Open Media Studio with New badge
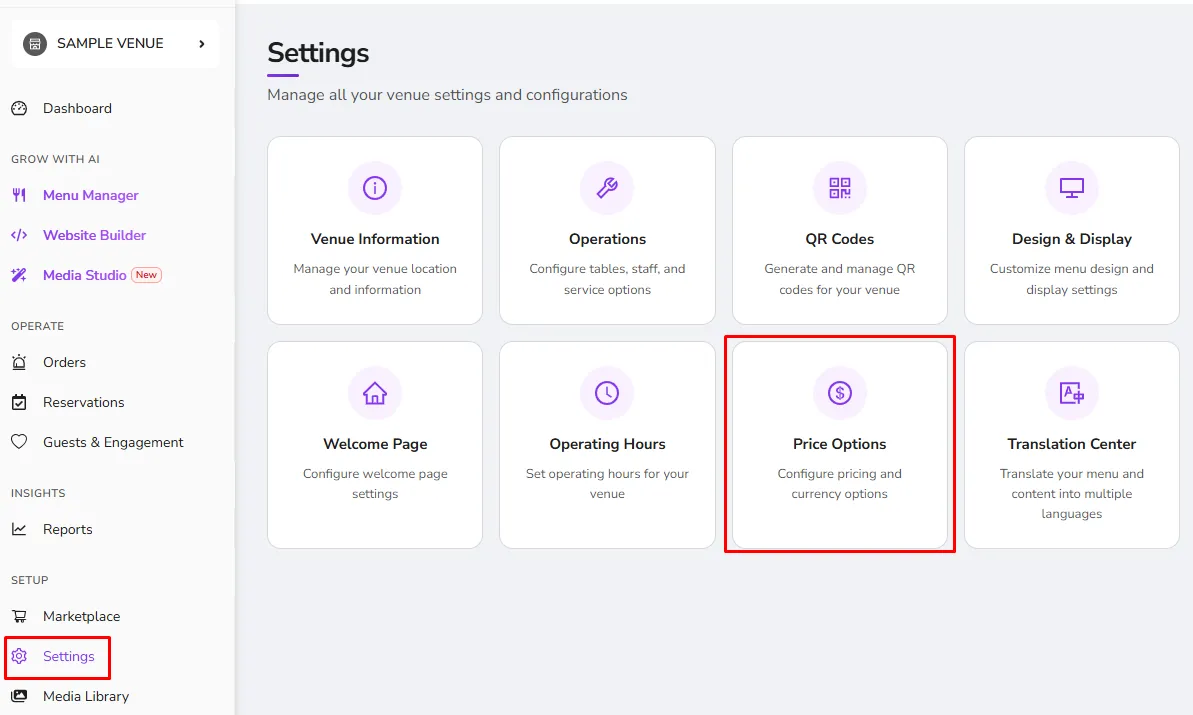The image size is (1193, 715). coord(86,275)
